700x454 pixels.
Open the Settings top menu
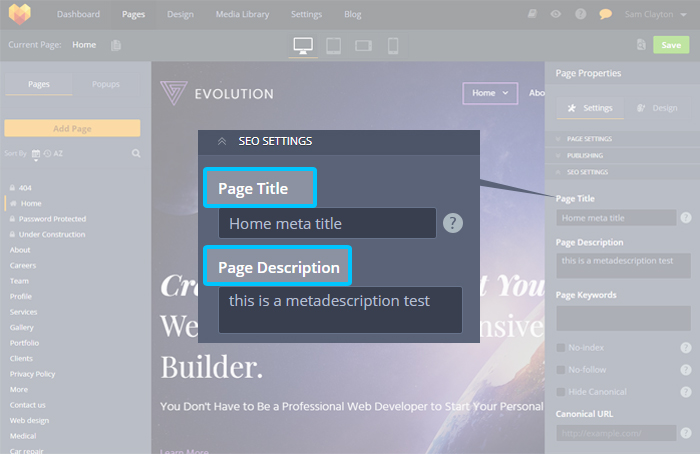point(306,14)
